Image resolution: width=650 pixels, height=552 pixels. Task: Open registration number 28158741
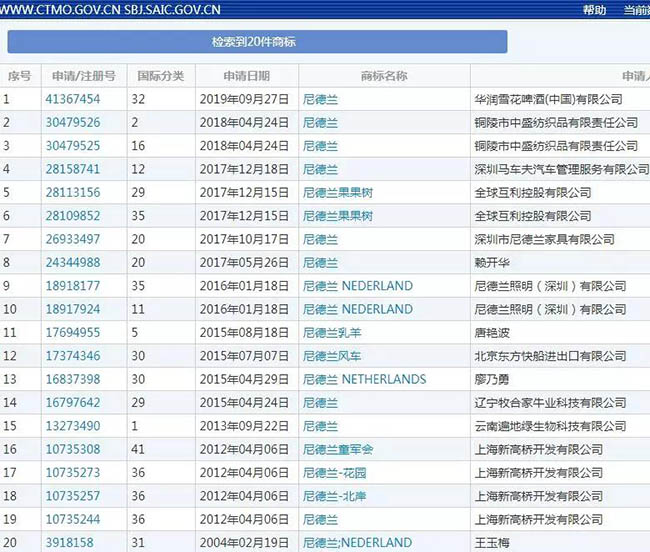click(x=73, y=169)
